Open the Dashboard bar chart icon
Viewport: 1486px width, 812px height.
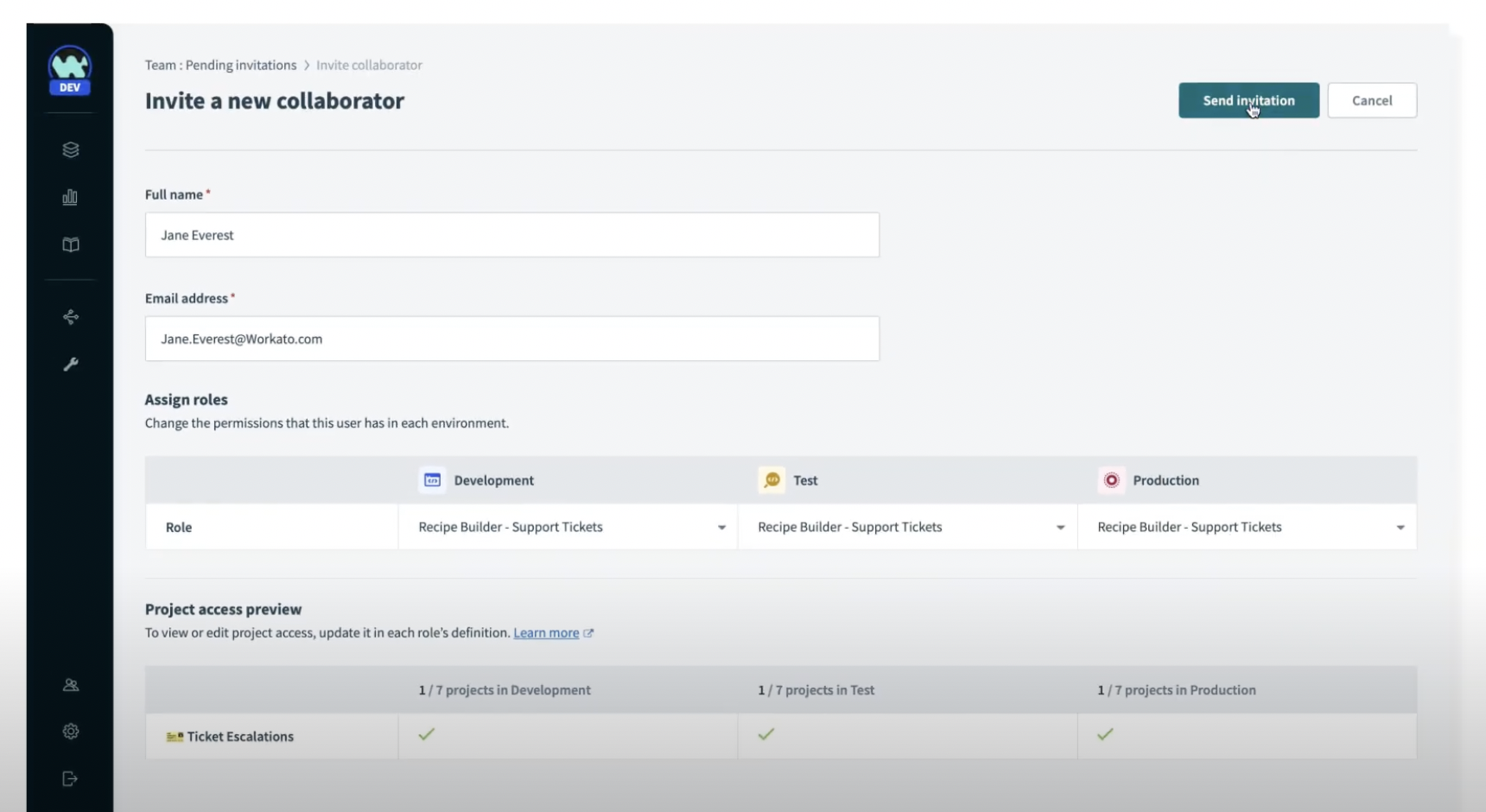point(71,197)
